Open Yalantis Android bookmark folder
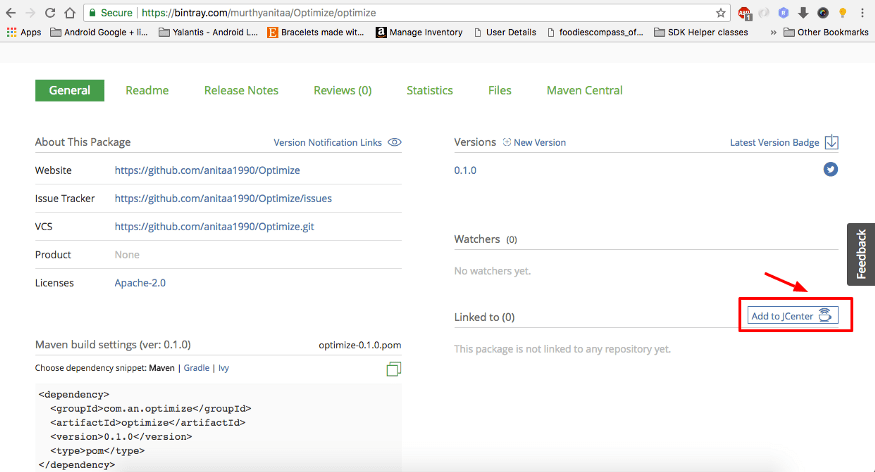875x472 pixels. (x=208, y=32)
